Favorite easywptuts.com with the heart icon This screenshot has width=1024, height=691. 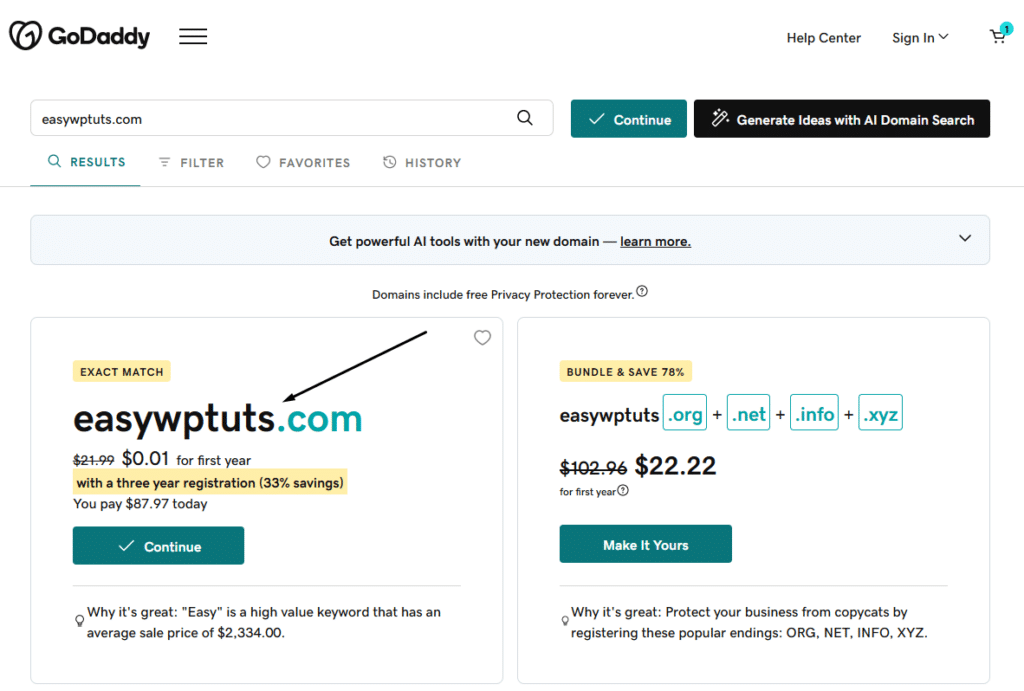(482, 338)
